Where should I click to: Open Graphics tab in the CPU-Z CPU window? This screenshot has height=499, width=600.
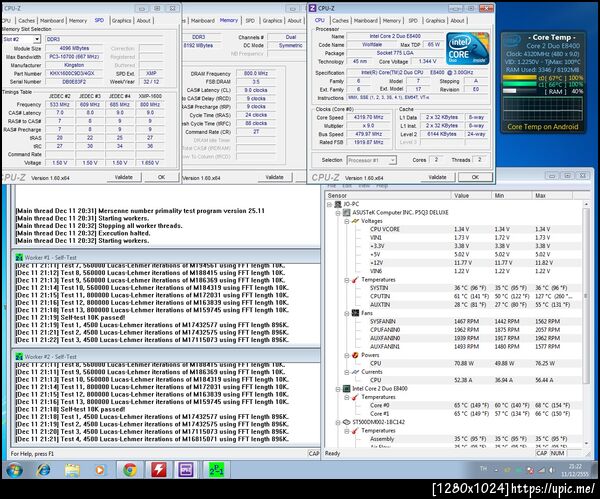[x=435, y=21]
